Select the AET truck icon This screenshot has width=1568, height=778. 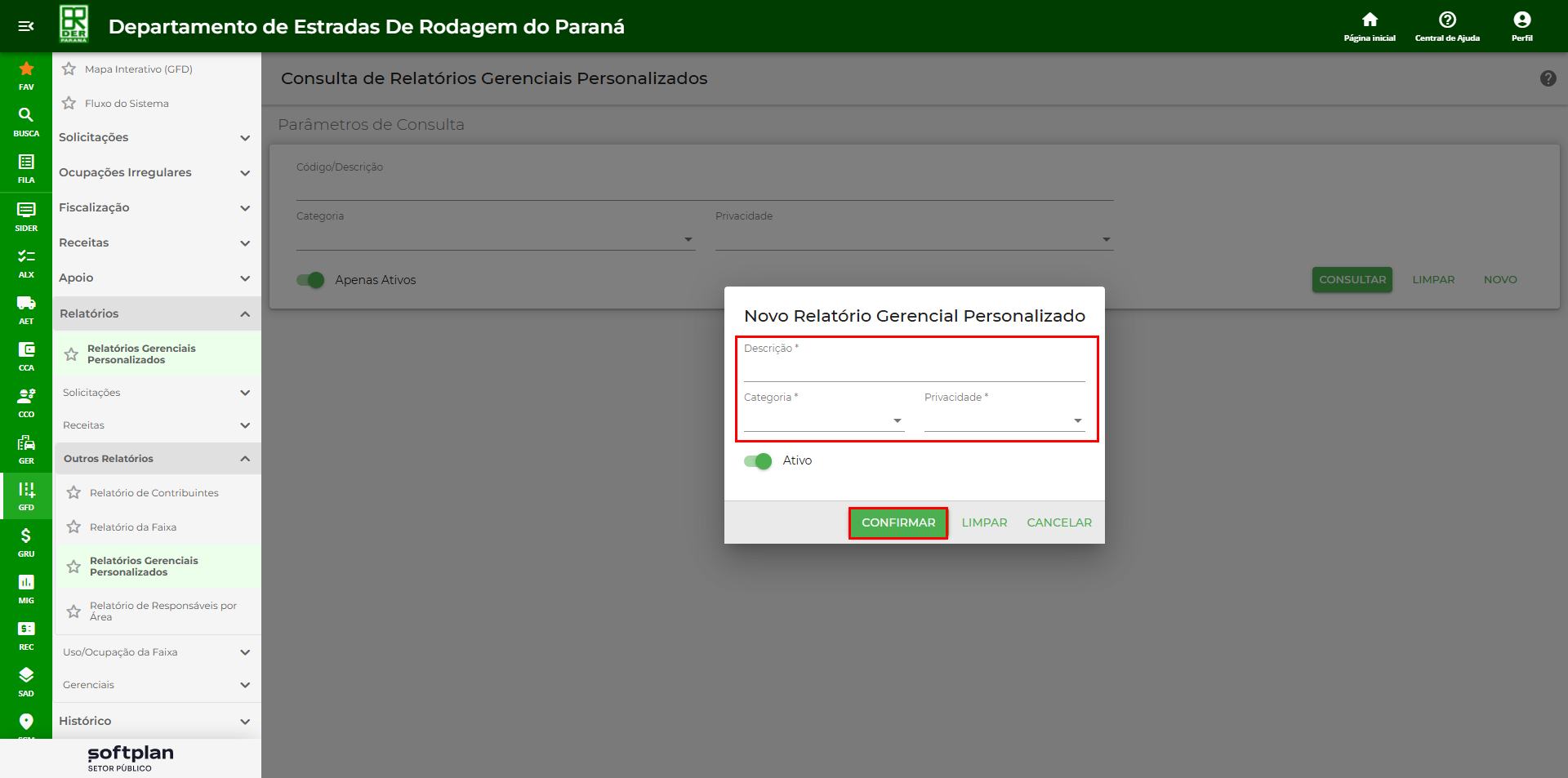26,309
